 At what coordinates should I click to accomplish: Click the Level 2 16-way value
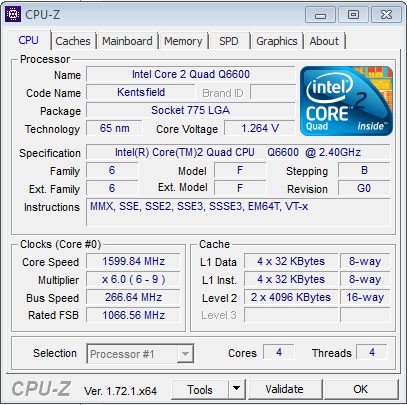point(365,297)
